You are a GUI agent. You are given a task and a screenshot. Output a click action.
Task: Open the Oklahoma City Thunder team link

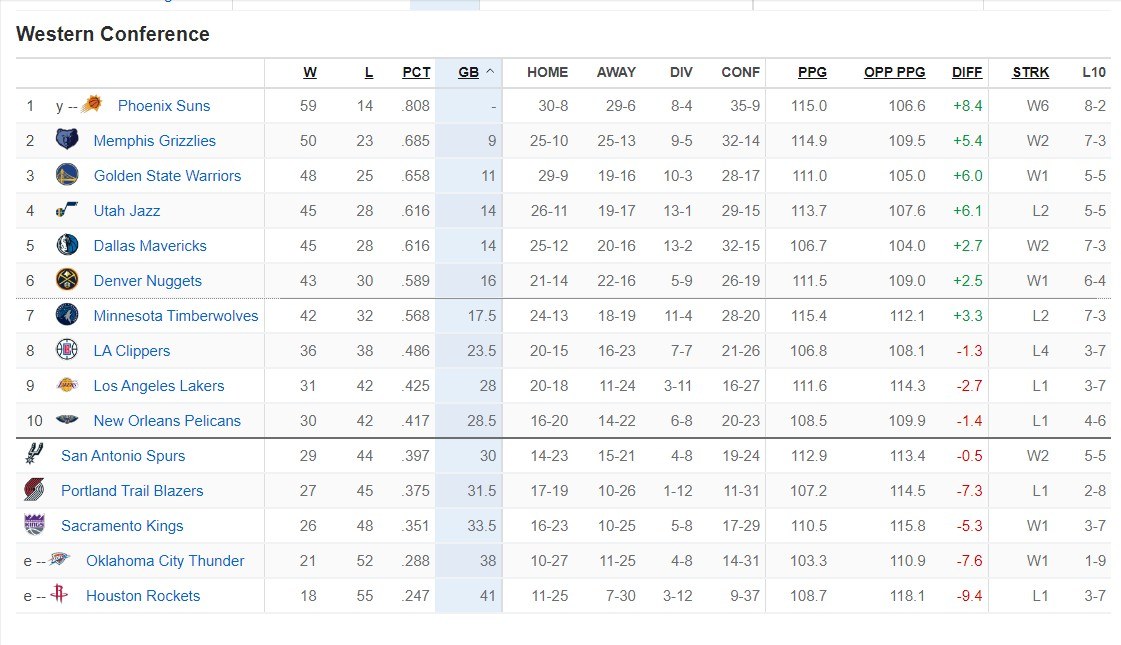pos(165,561)
